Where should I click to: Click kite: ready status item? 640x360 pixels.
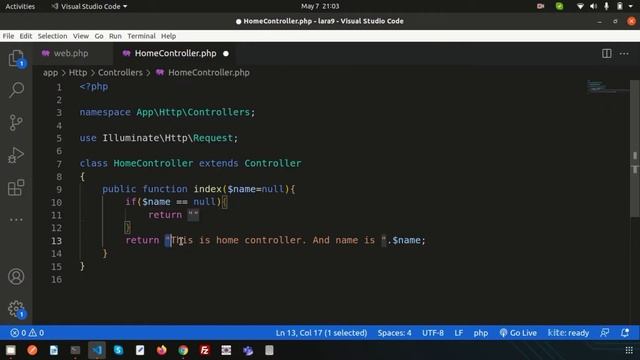coord(568,333)
